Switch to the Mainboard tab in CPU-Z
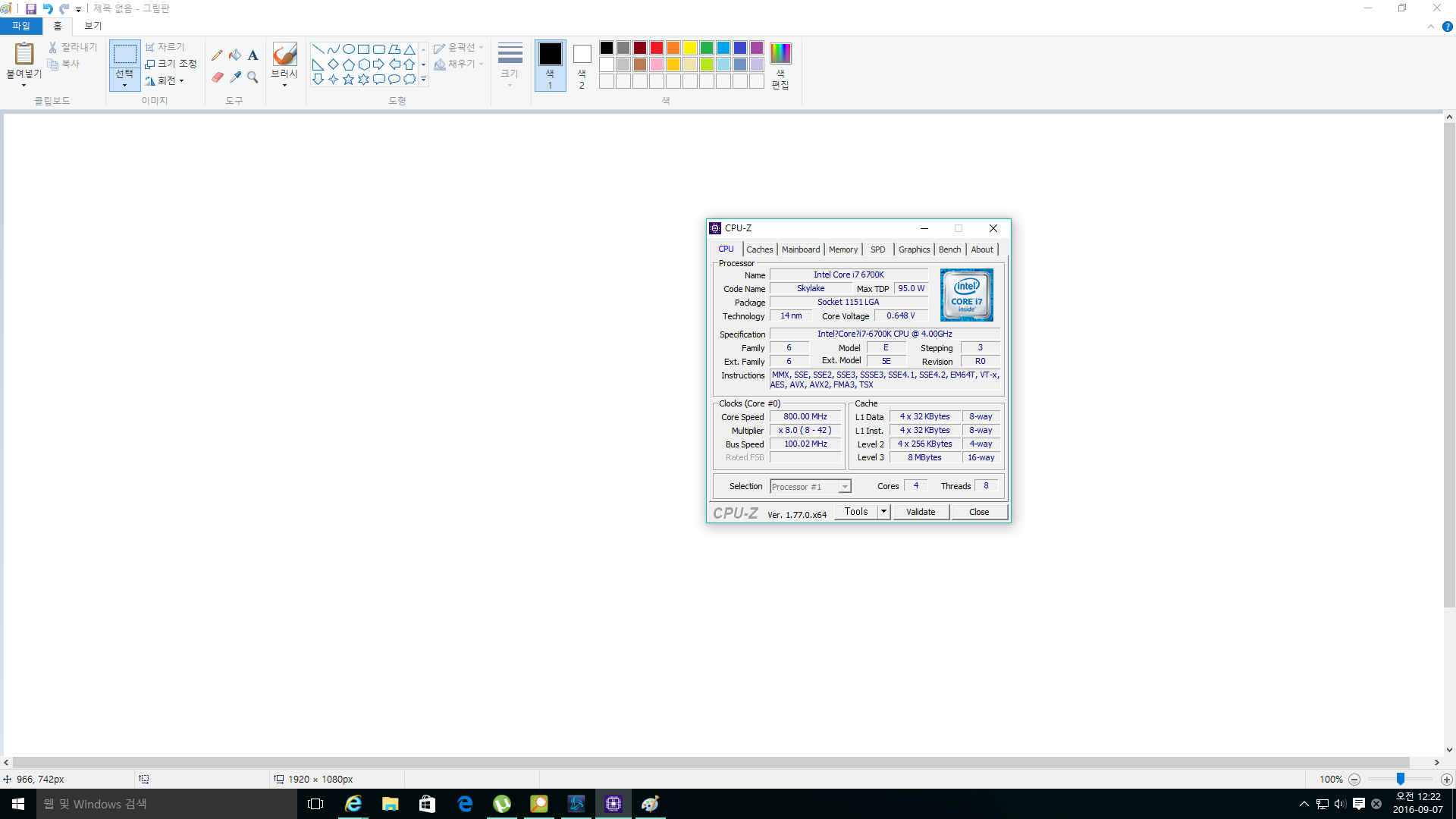Image resolution: width=1456 pixels, height=819 pixels. [x=801, y=249]
